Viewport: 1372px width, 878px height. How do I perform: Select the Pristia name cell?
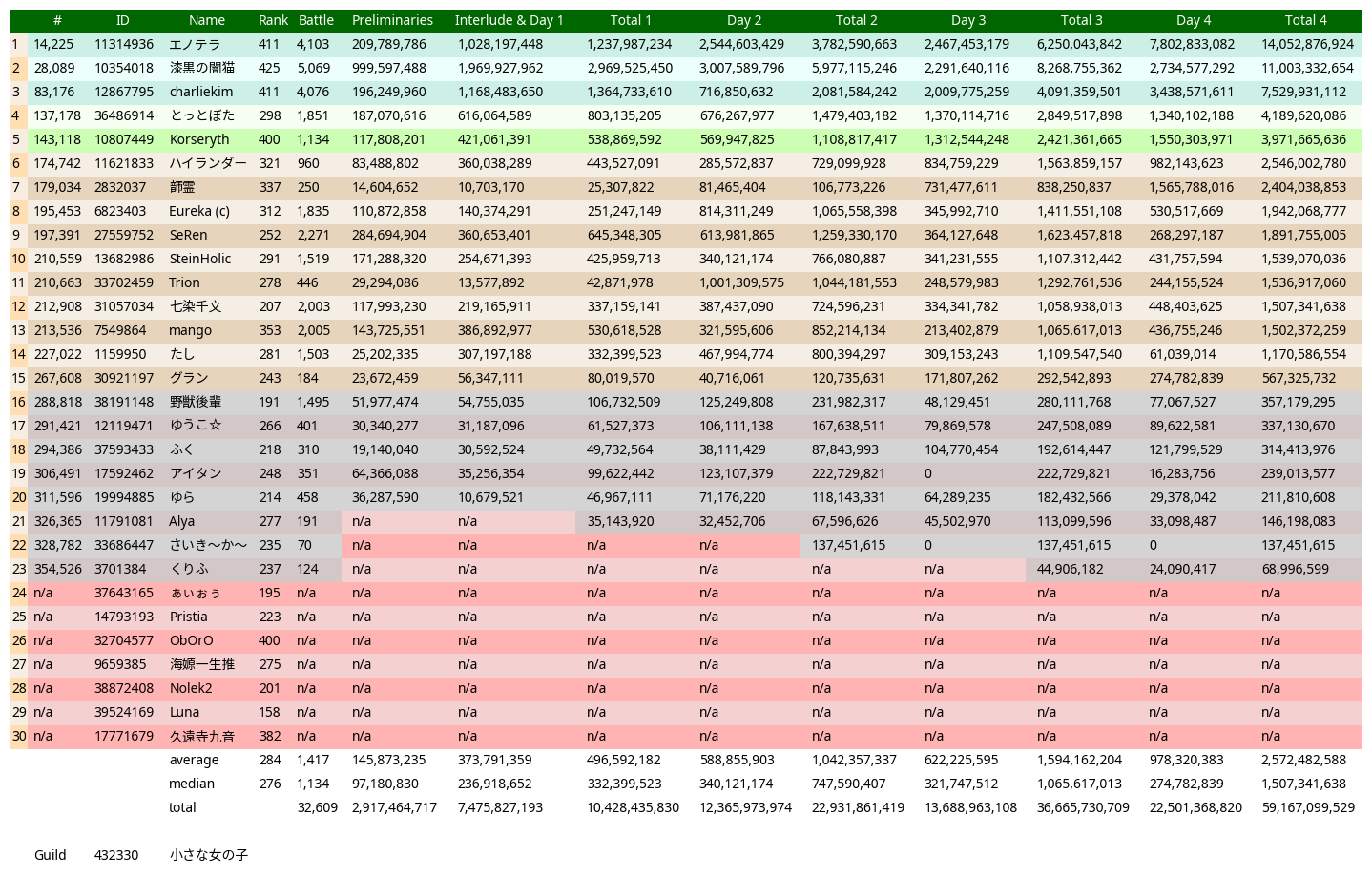(x=189, y=617)
